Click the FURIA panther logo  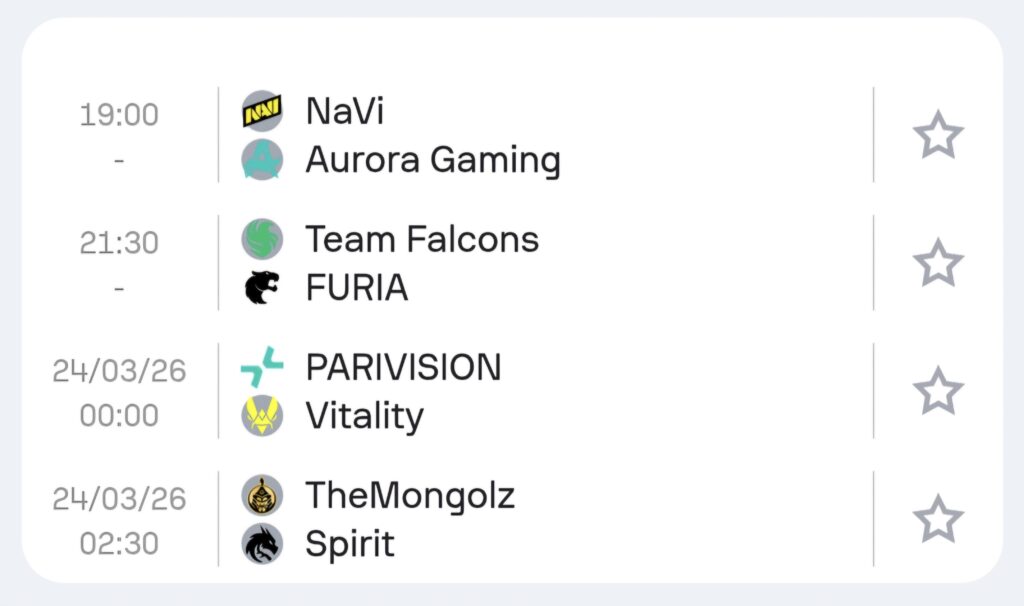[262, 288]
